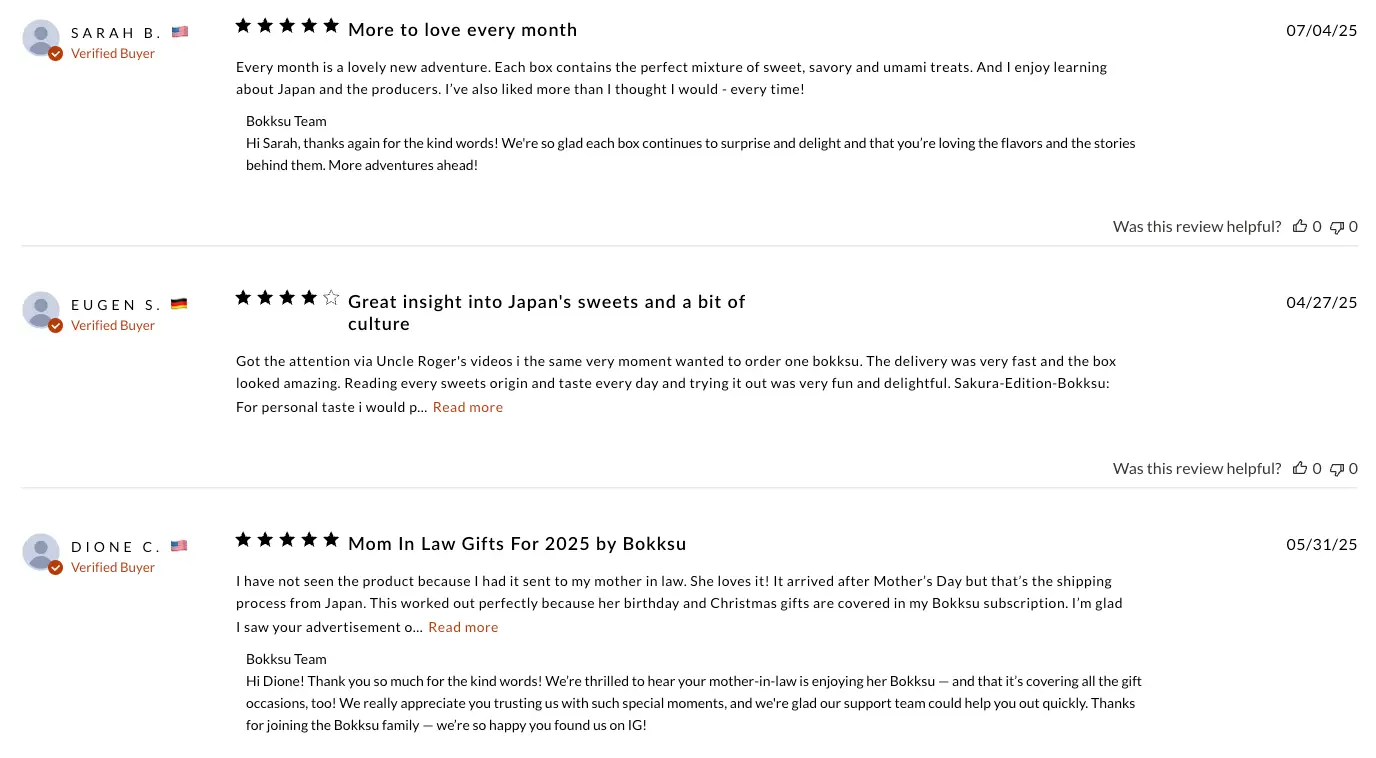1376x758 pixels.
Task: Click the US flag beside Sarah B.
Action: tap(179, 32)
